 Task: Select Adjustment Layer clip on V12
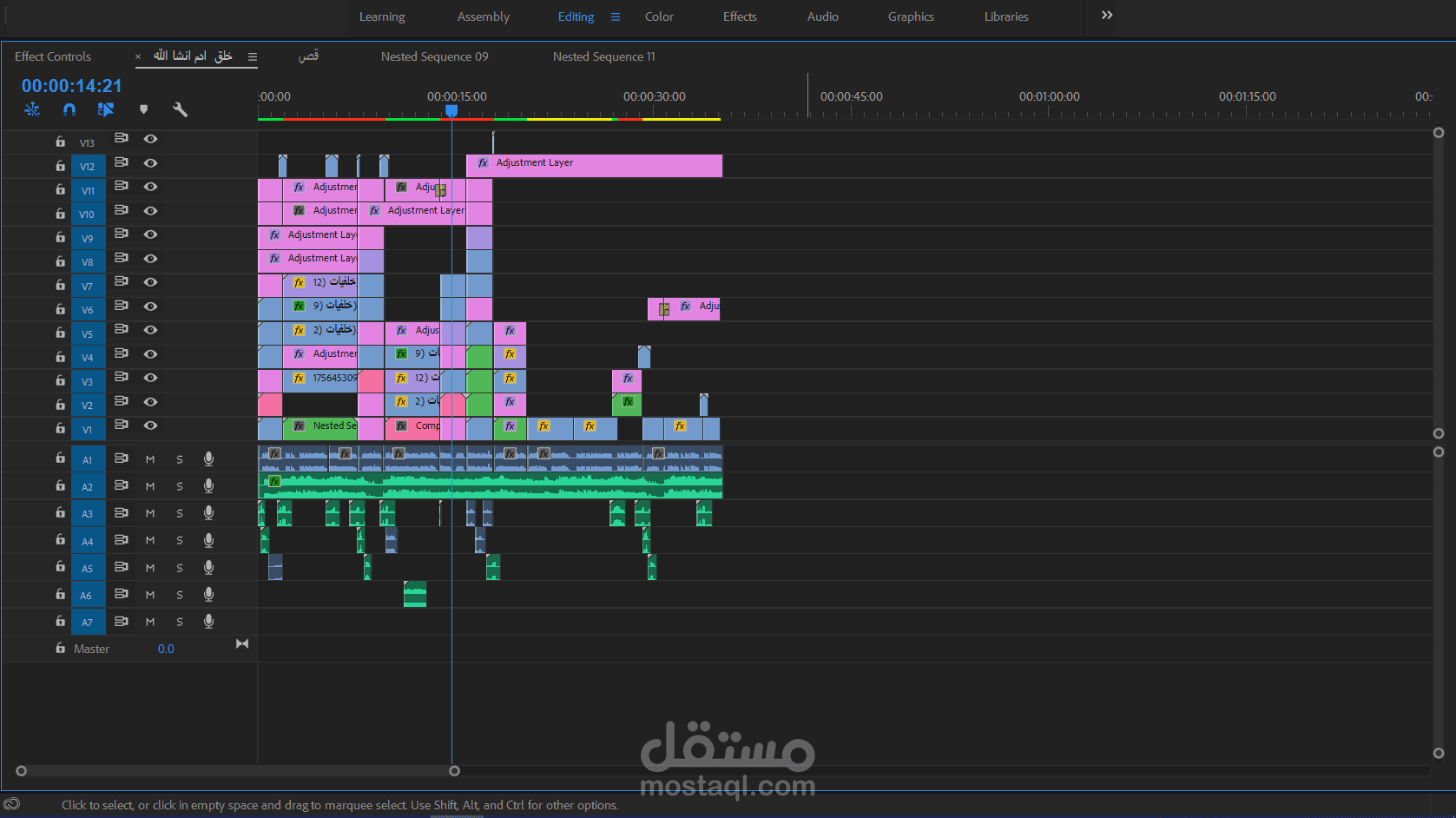(x=595, y=165)
